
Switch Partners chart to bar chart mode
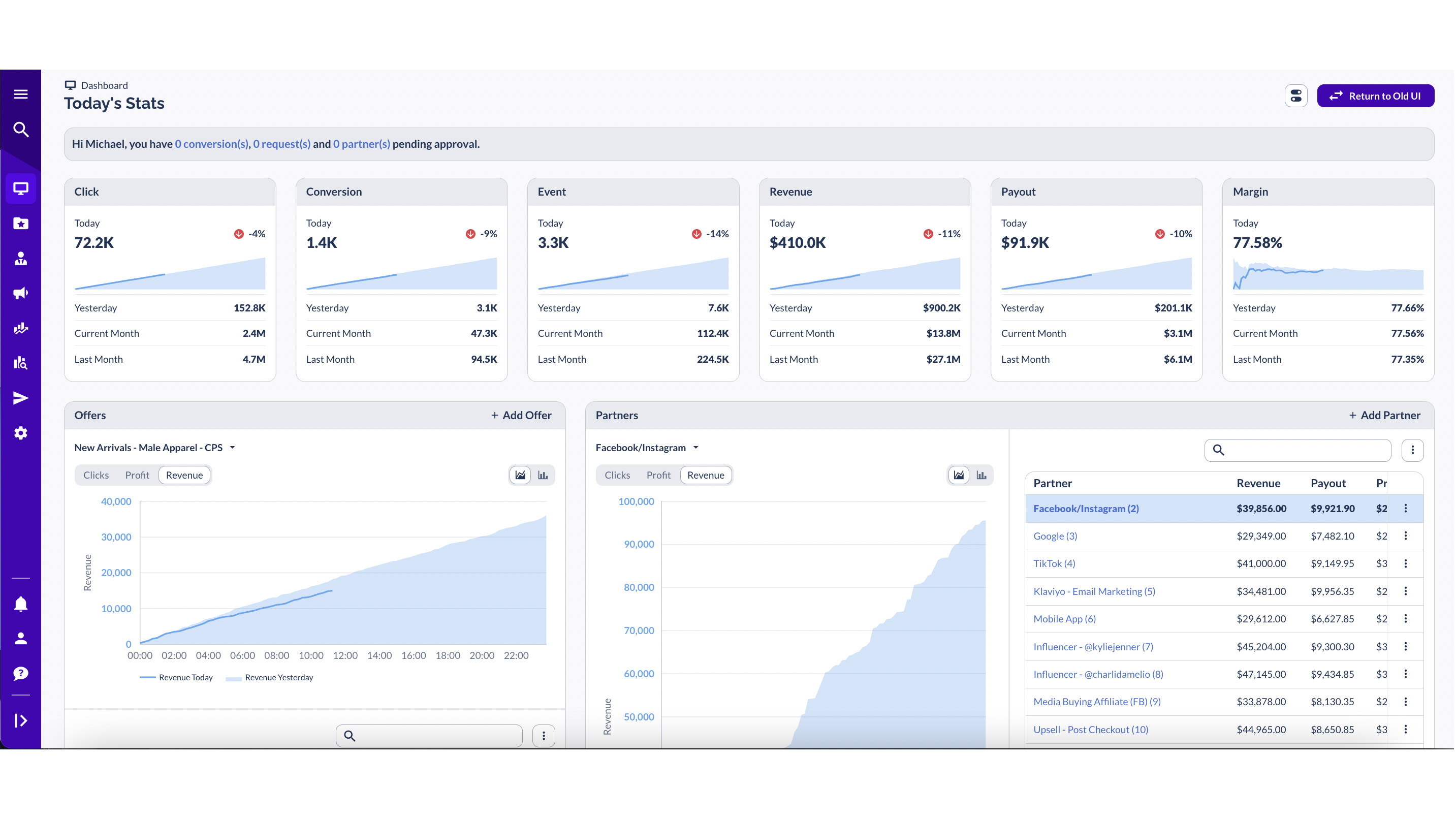click(982, 475)
